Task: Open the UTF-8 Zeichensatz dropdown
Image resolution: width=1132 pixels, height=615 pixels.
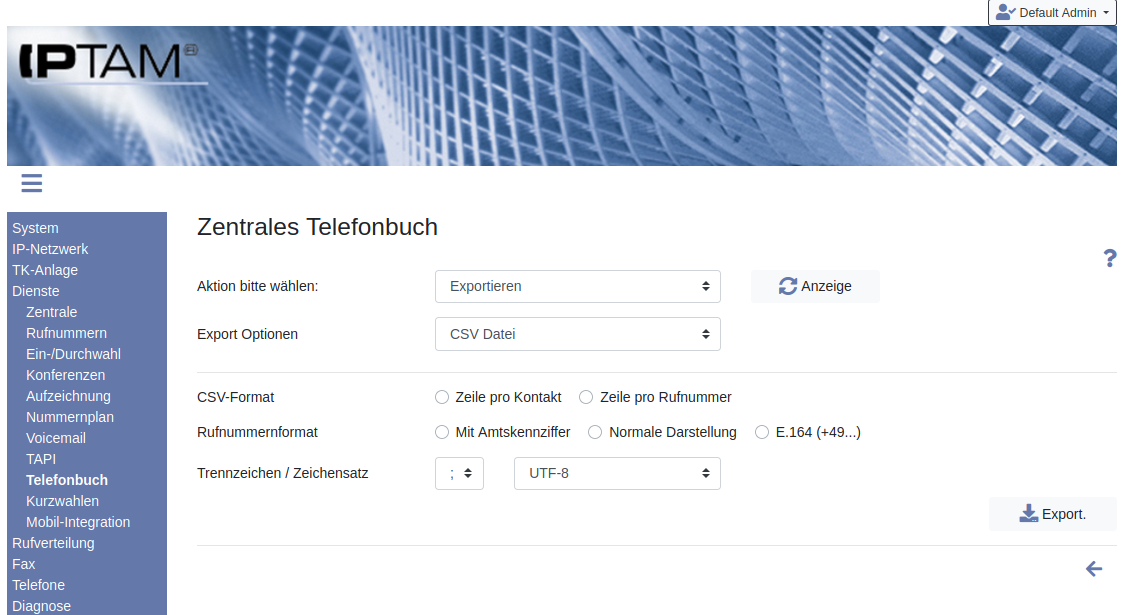Action: [x=617, y=473]
